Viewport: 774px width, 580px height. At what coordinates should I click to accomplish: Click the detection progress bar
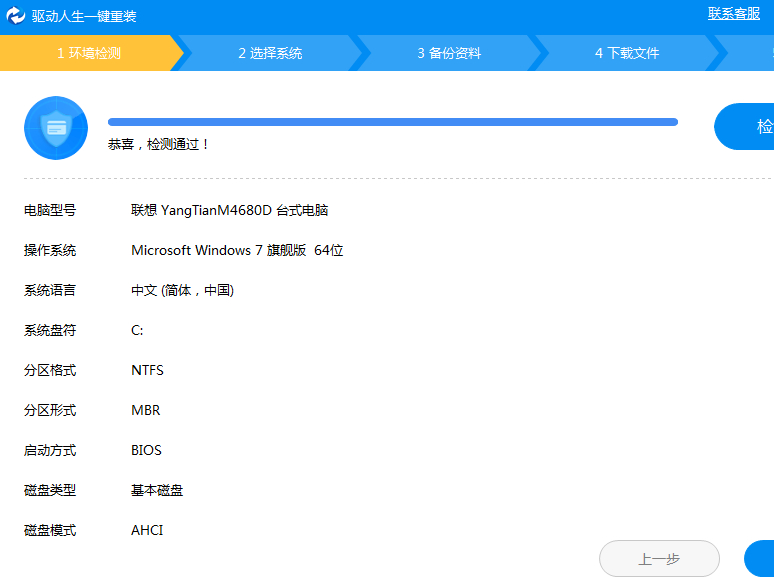tap(393, 122)
